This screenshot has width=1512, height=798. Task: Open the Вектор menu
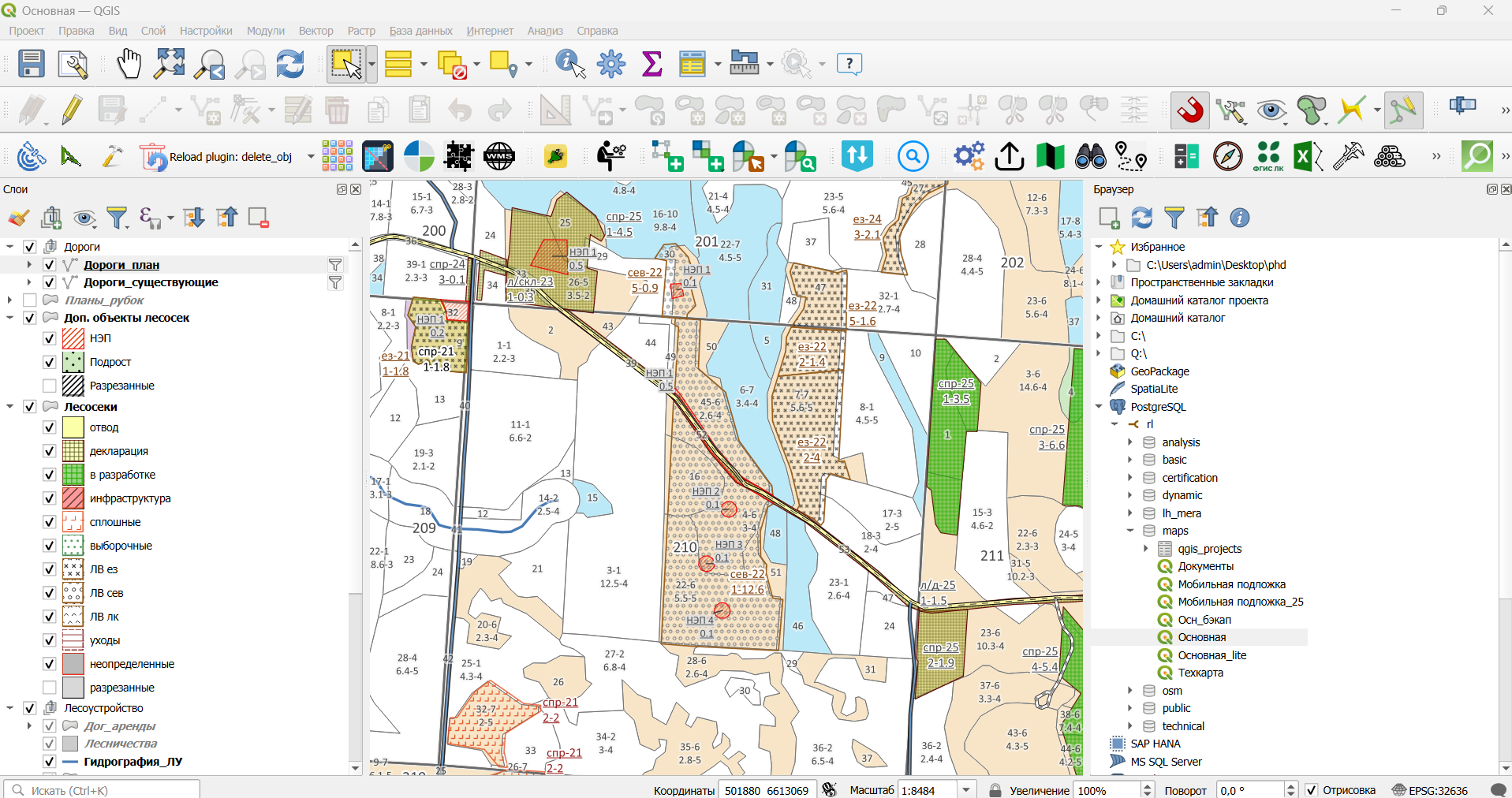coord(316,31)
